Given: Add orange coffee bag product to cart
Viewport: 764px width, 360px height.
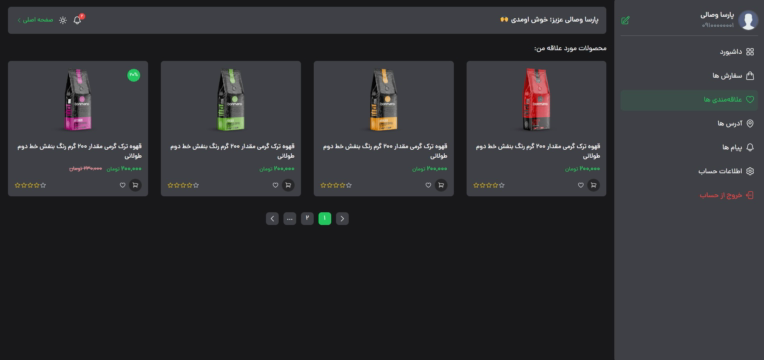Looking at the screenshot, I should coord(441,185).
